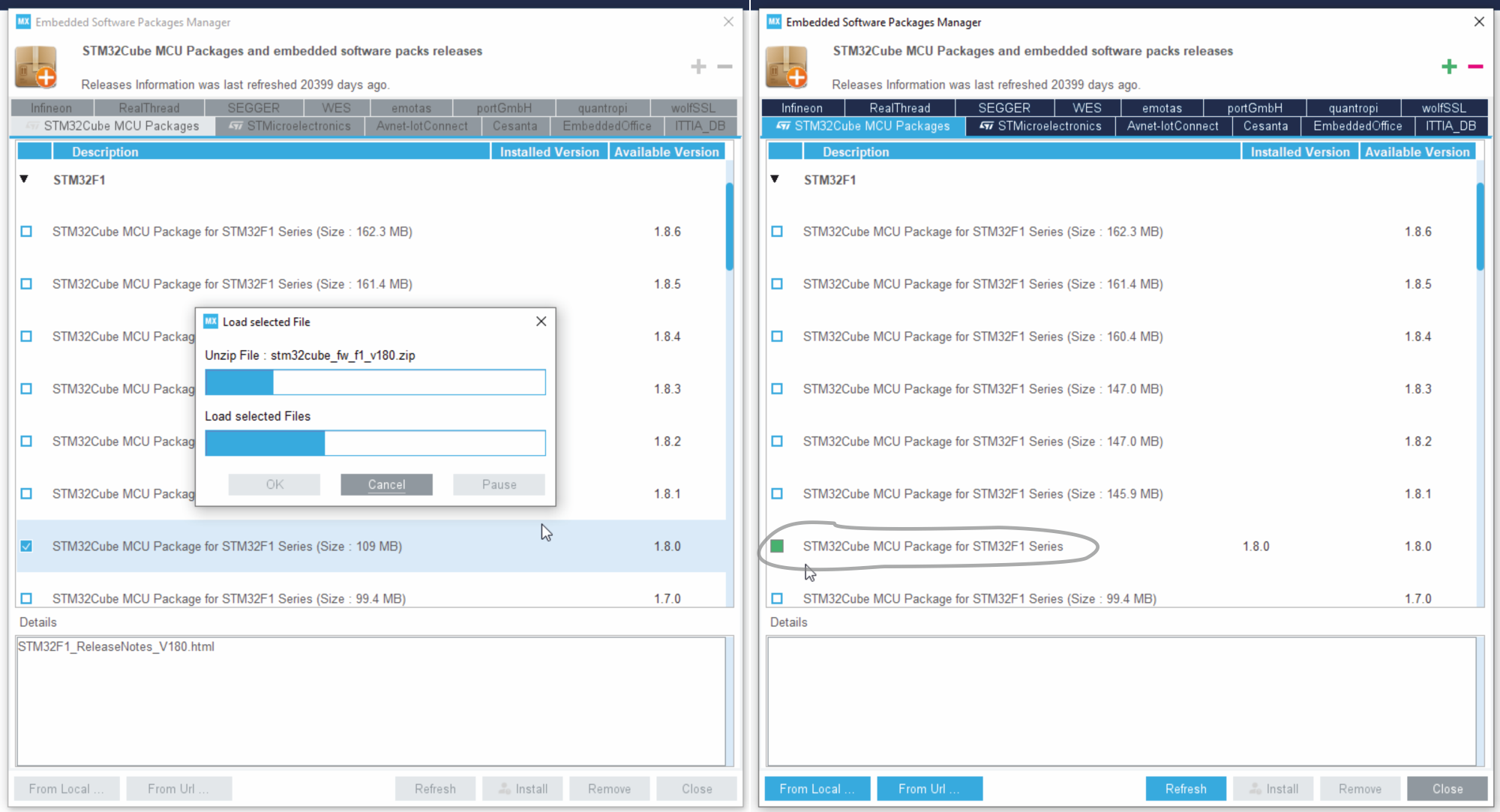
Task: Open the EmbeddedOffice tab in the right window
Action: pyautogui.click(x=1357, y=126)
